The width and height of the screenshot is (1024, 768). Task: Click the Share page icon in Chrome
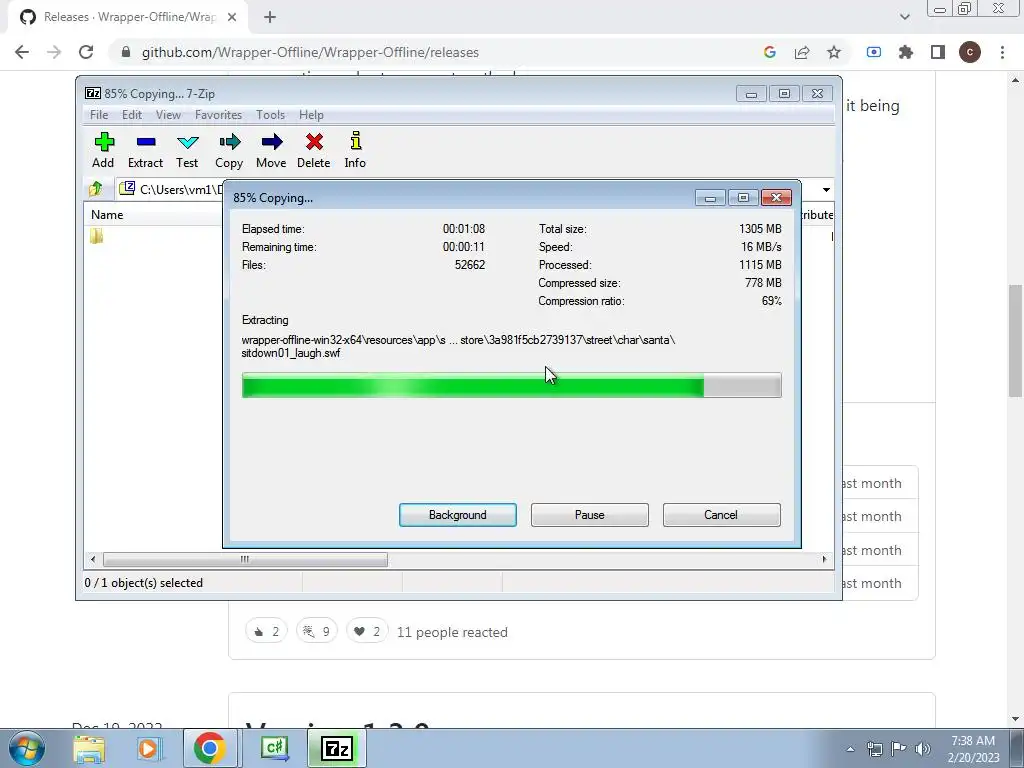click(x=802, y=52)
